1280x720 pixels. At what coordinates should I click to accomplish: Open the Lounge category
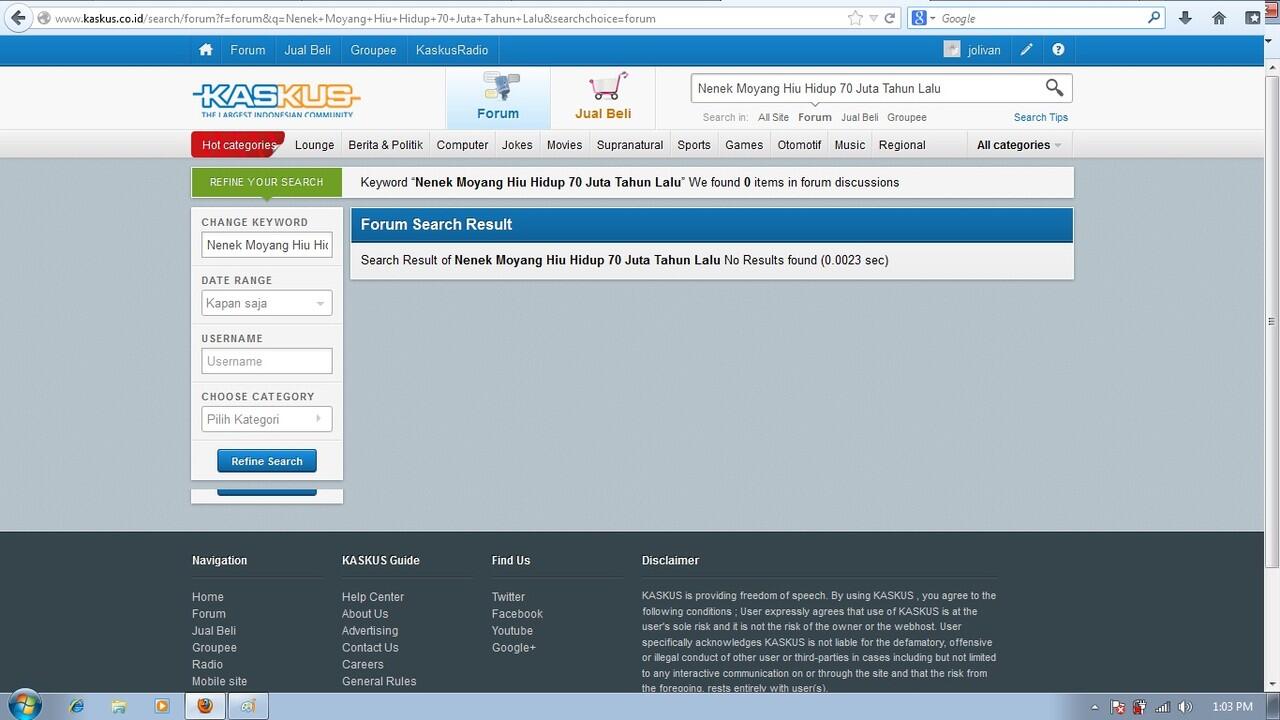tap(314, 145)
